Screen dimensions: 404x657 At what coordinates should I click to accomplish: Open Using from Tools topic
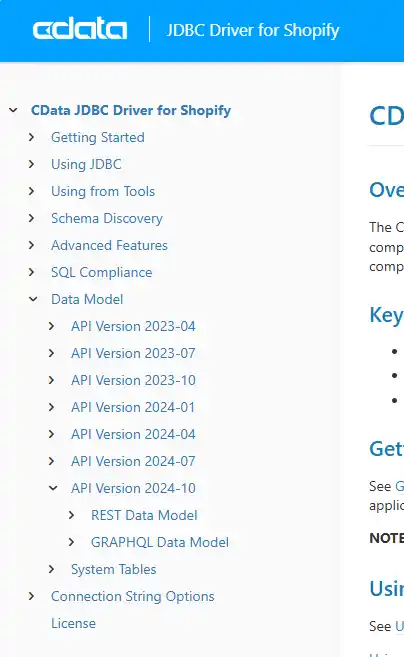pyautogui.click(x=103, y=191)
